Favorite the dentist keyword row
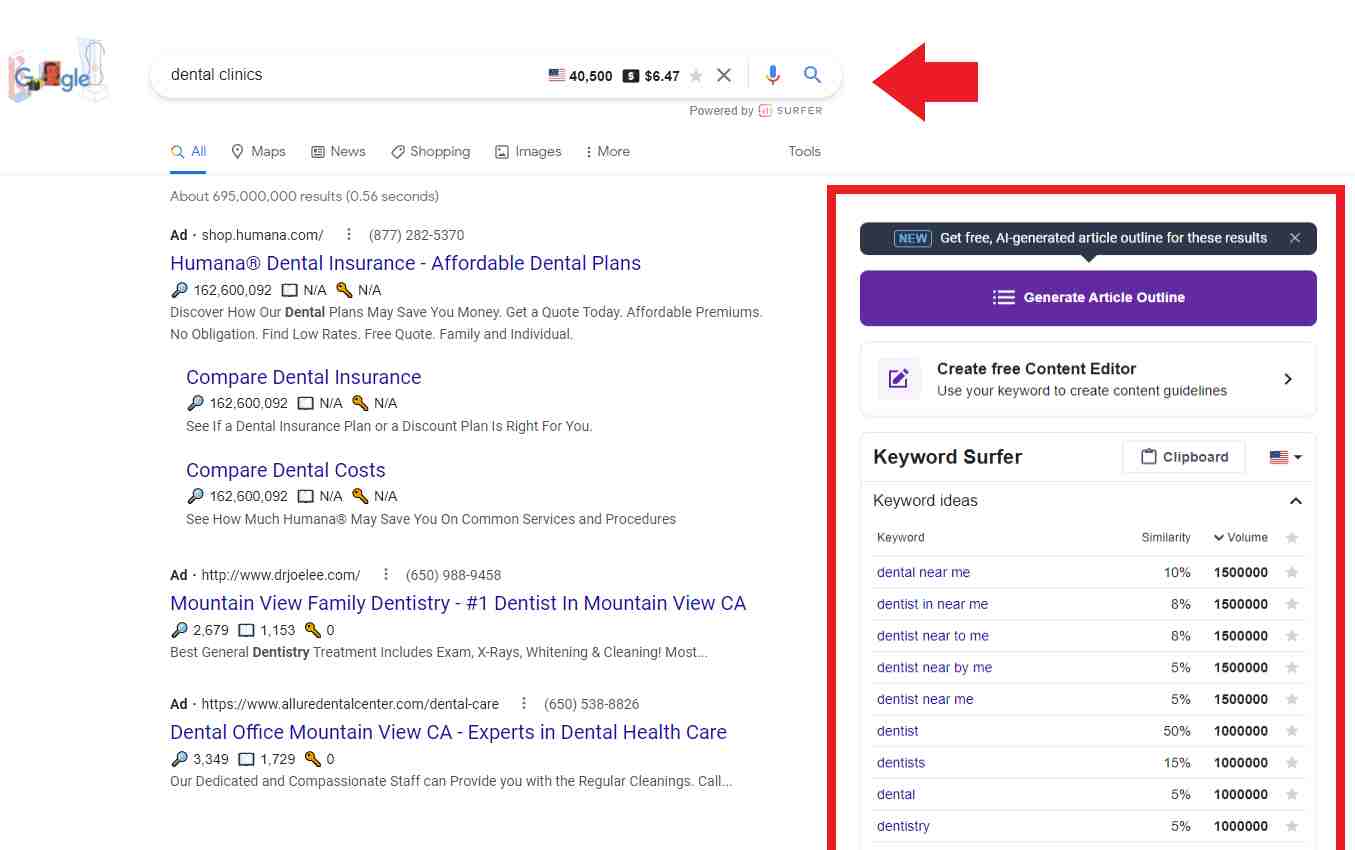Viewport: 1355px width, 850px height. click(1292, 731)
